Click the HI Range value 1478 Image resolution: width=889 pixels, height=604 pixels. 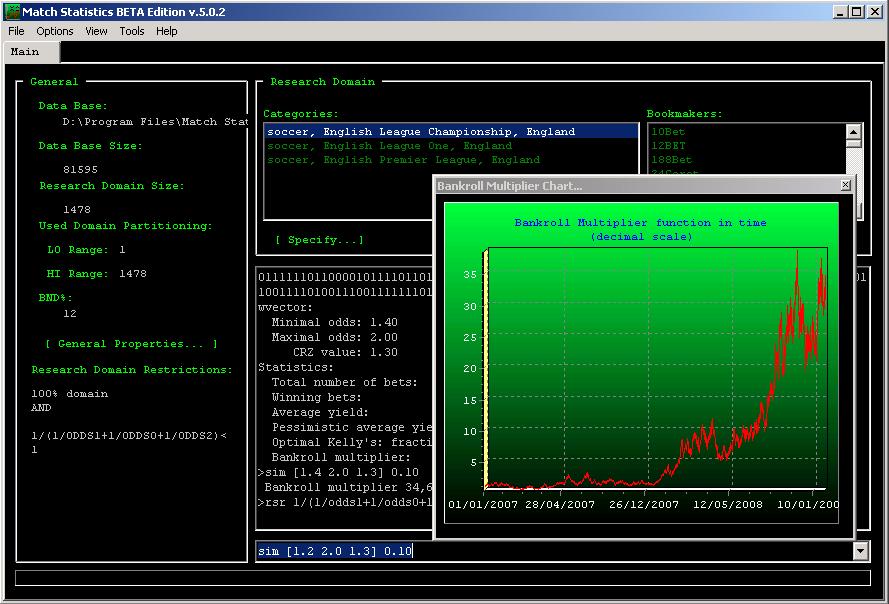coord(133,273)
